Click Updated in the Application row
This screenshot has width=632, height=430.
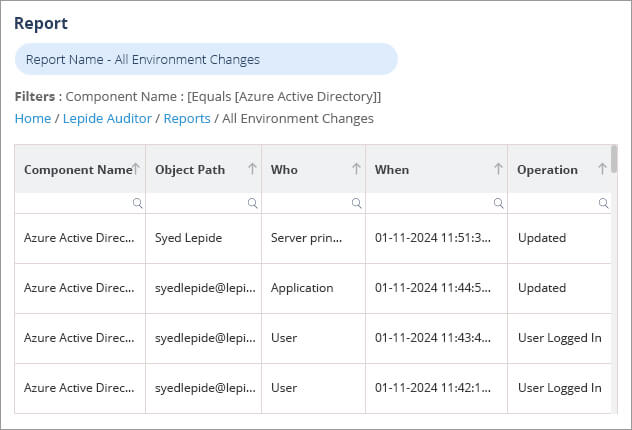click(x=560, y=288)
